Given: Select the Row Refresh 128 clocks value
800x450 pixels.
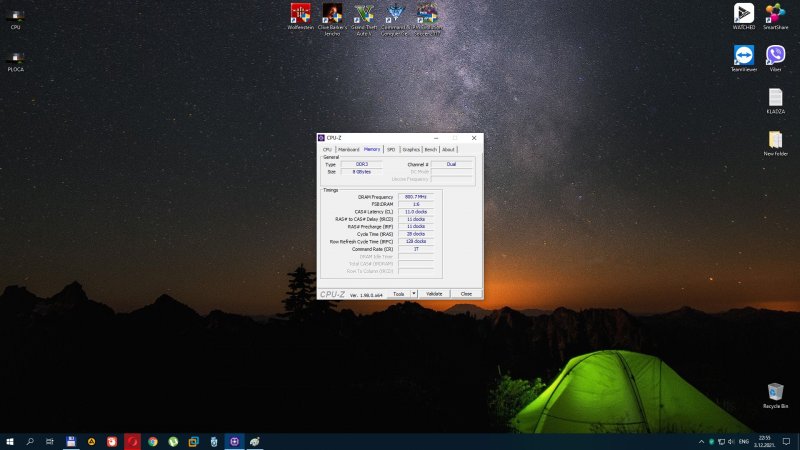Looking at the screenshot, I should [x=416, y=241].
